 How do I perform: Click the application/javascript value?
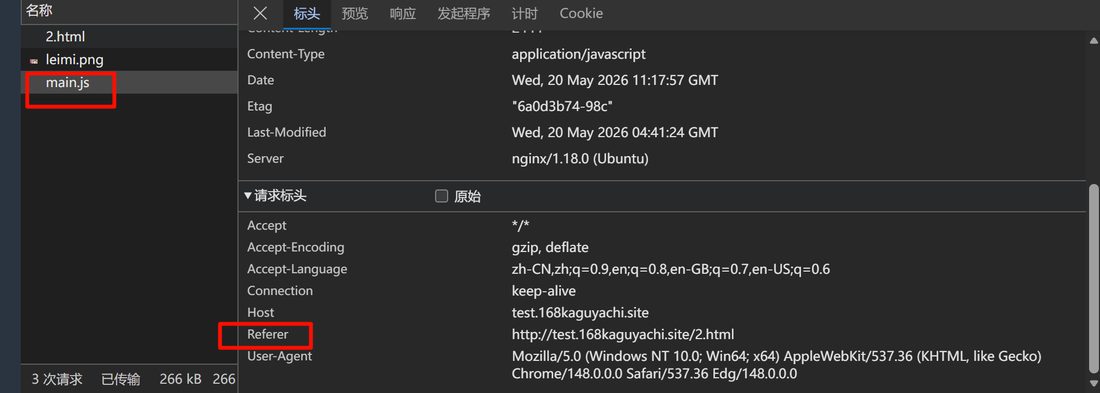coord(579,54)
